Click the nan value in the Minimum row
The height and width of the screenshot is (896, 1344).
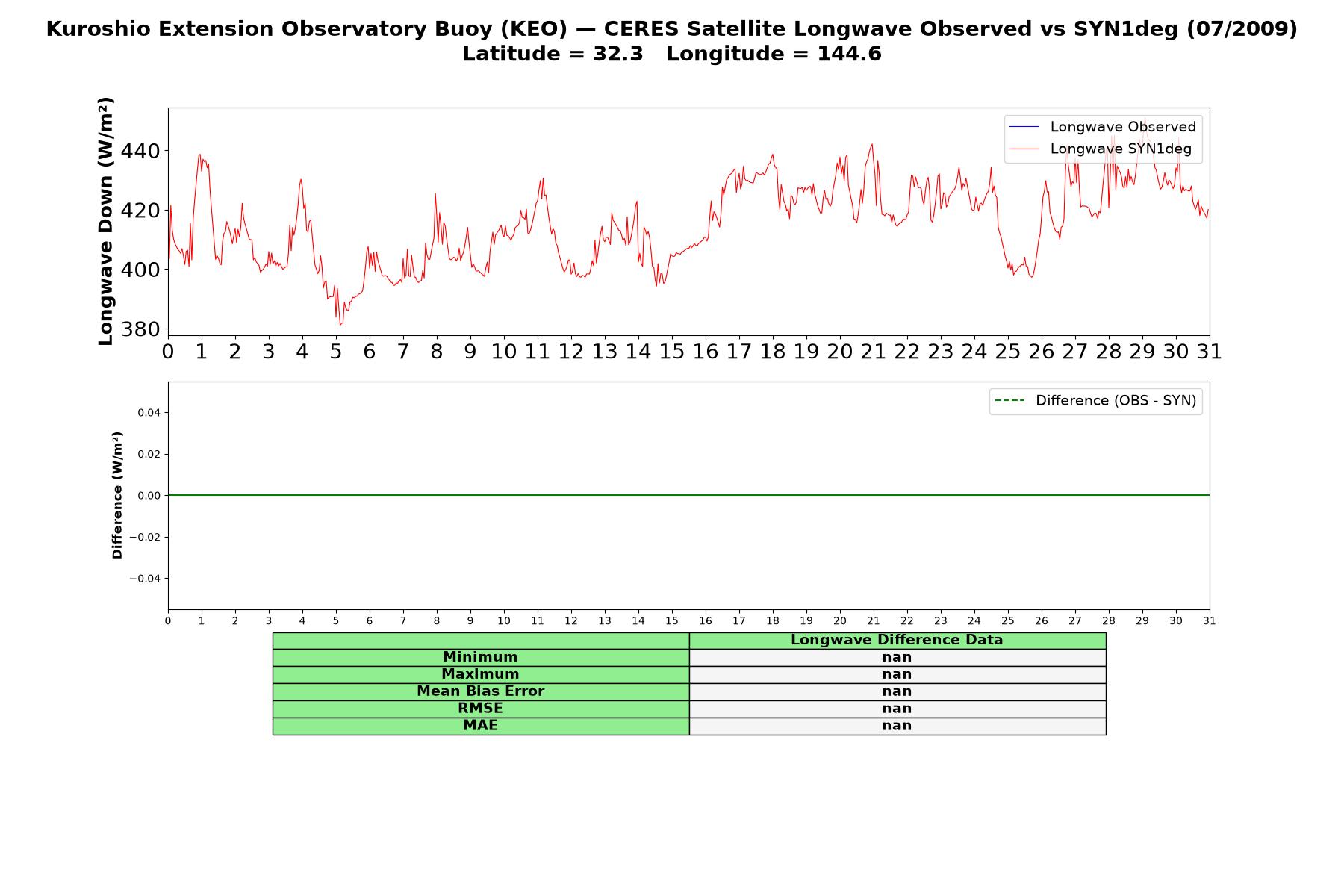[897, 657]
